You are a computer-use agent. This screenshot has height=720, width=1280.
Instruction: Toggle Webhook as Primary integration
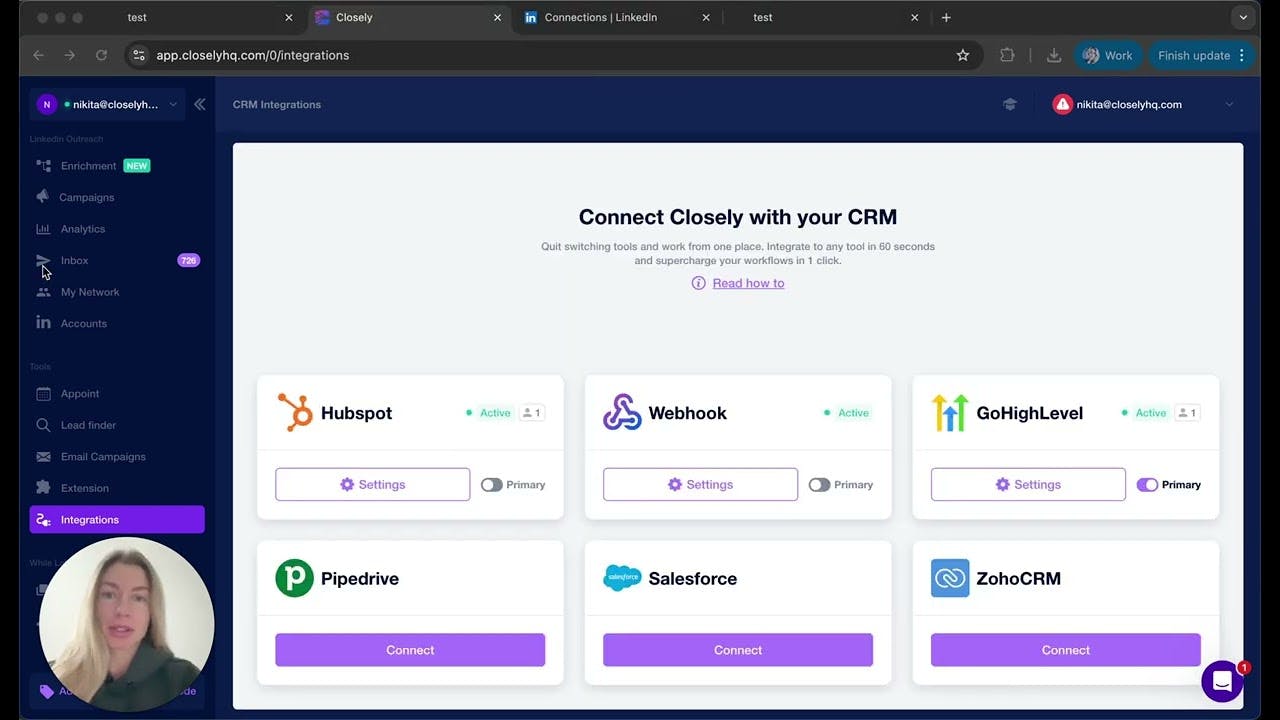[x=819, y=485]
